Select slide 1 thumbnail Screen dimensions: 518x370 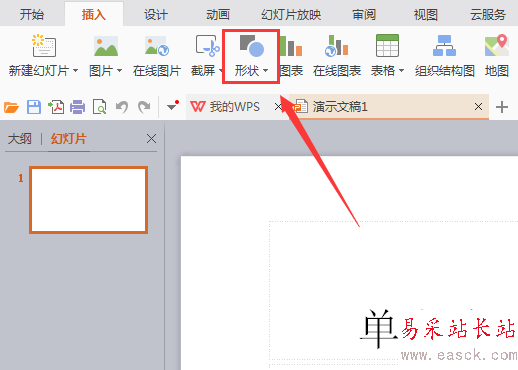88,200
